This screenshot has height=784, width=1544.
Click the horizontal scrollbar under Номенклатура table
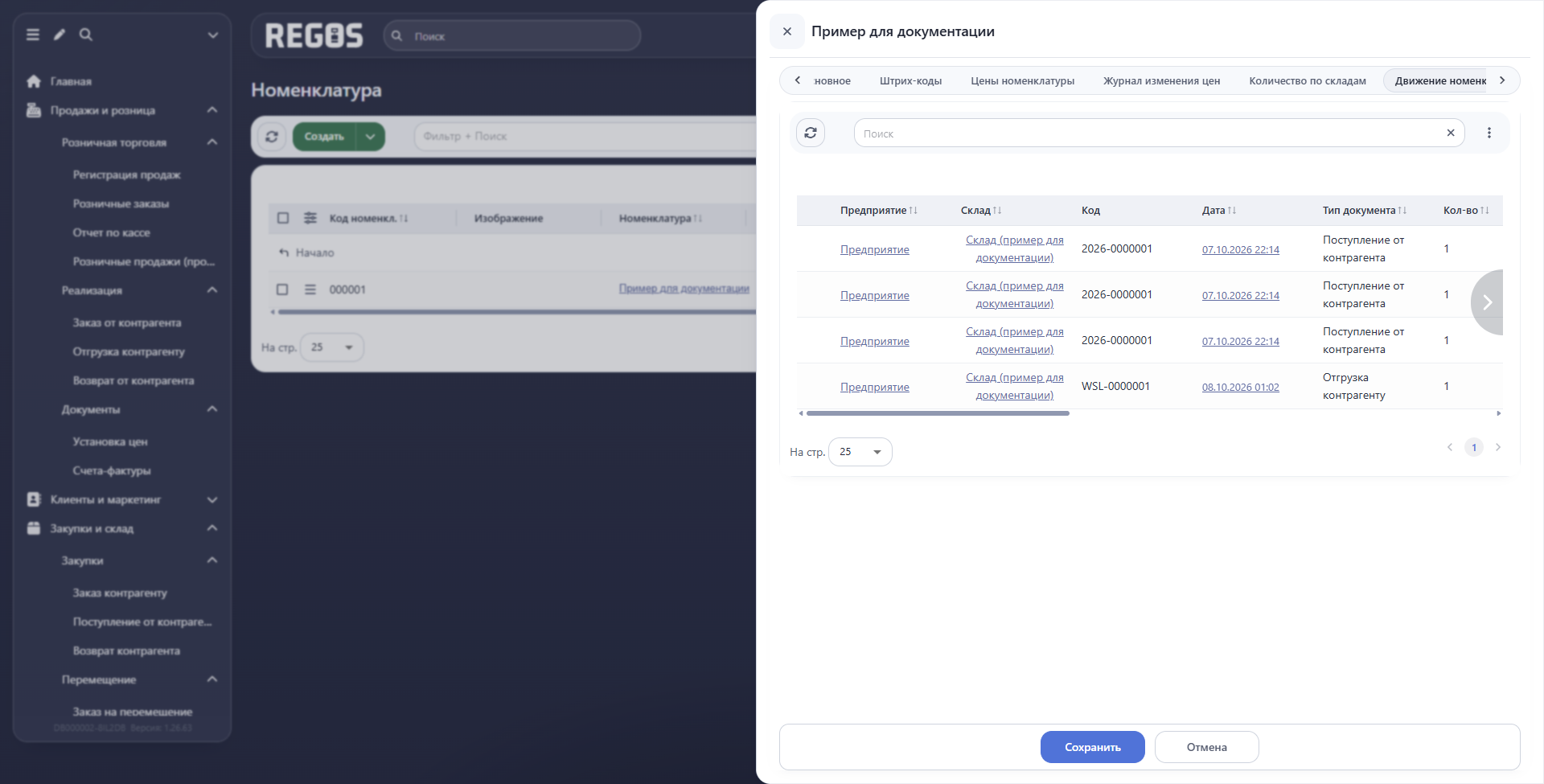pyautogui.click(x=518, y=312)
